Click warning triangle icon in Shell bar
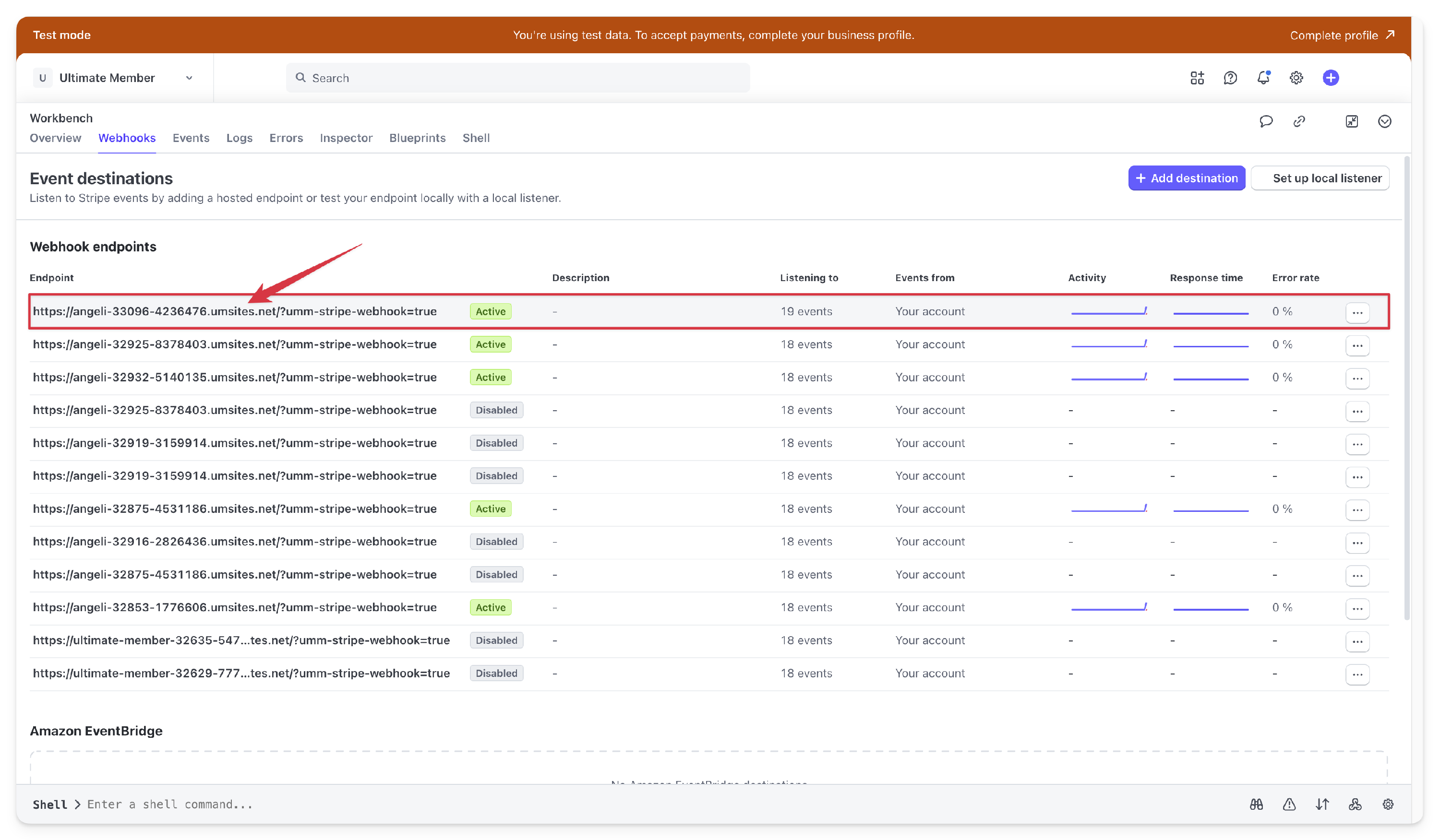 pos(1289,804)
